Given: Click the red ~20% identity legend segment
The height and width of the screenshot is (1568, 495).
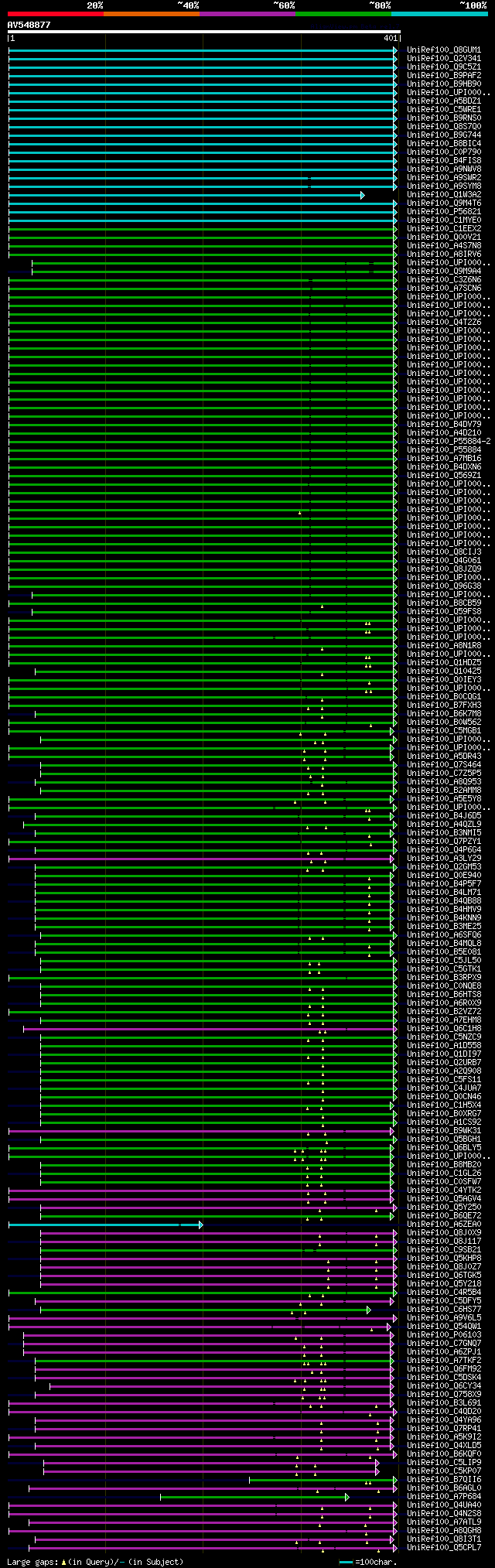Looking at the screenshot, I should click(x=56, y=13).
